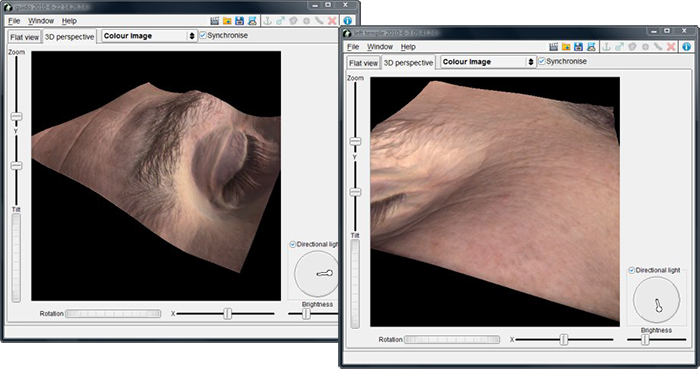Click temple 3D skin render in left temple window
Image resolution: width=700 pixels, height=369 pixels.
tap(495, 202)
